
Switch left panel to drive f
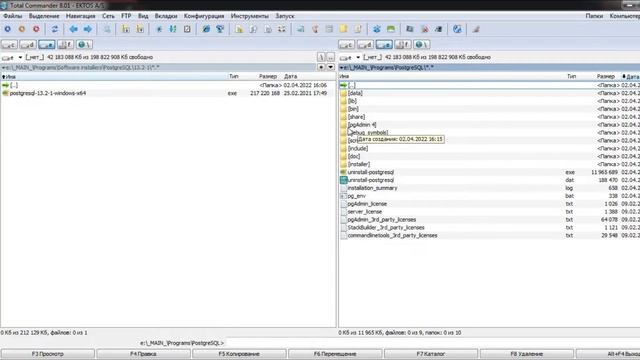pos(65,44)
